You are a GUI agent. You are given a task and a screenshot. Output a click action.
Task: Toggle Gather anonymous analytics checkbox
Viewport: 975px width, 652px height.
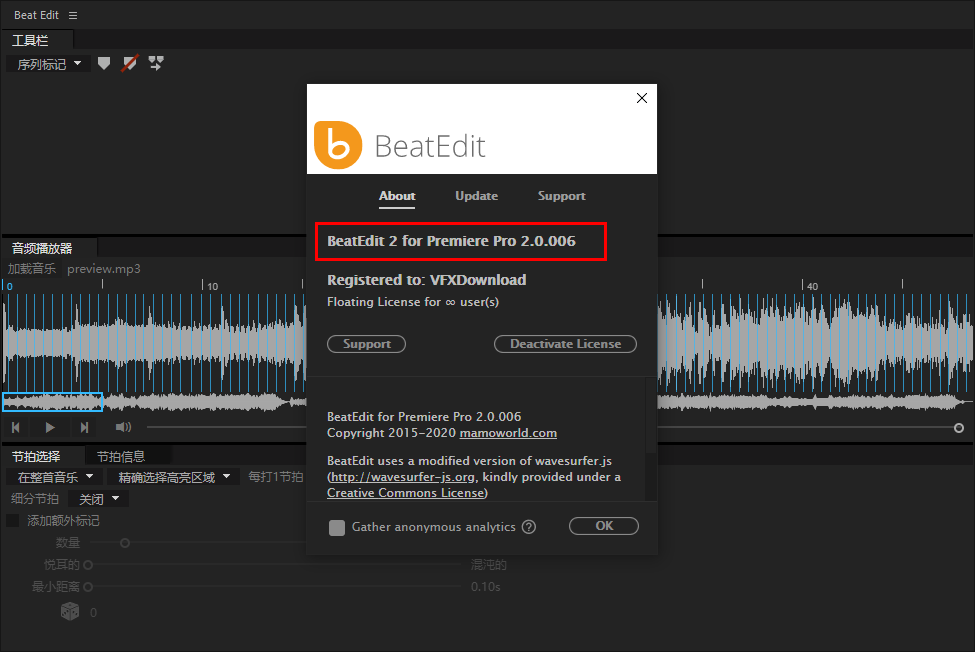point(337,528)
